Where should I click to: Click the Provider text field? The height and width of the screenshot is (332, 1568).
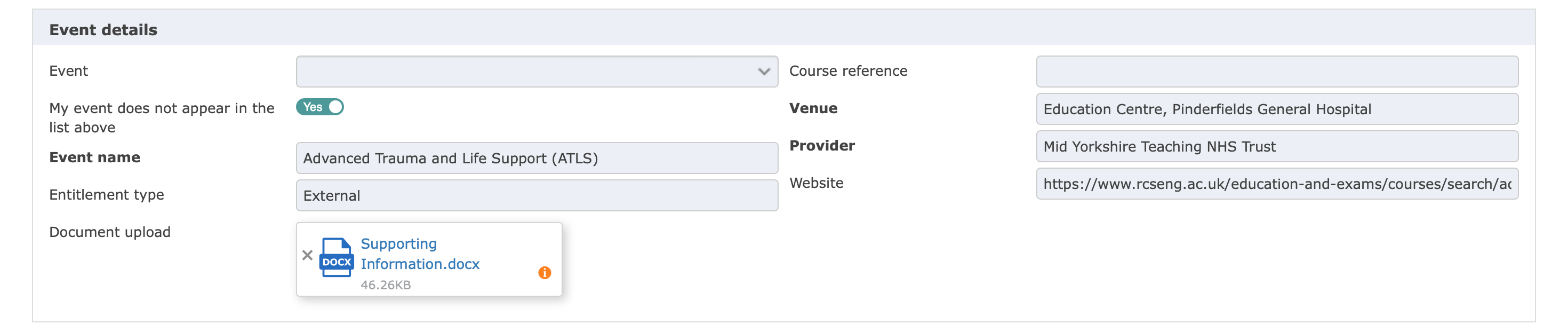tap(1277, 146)
